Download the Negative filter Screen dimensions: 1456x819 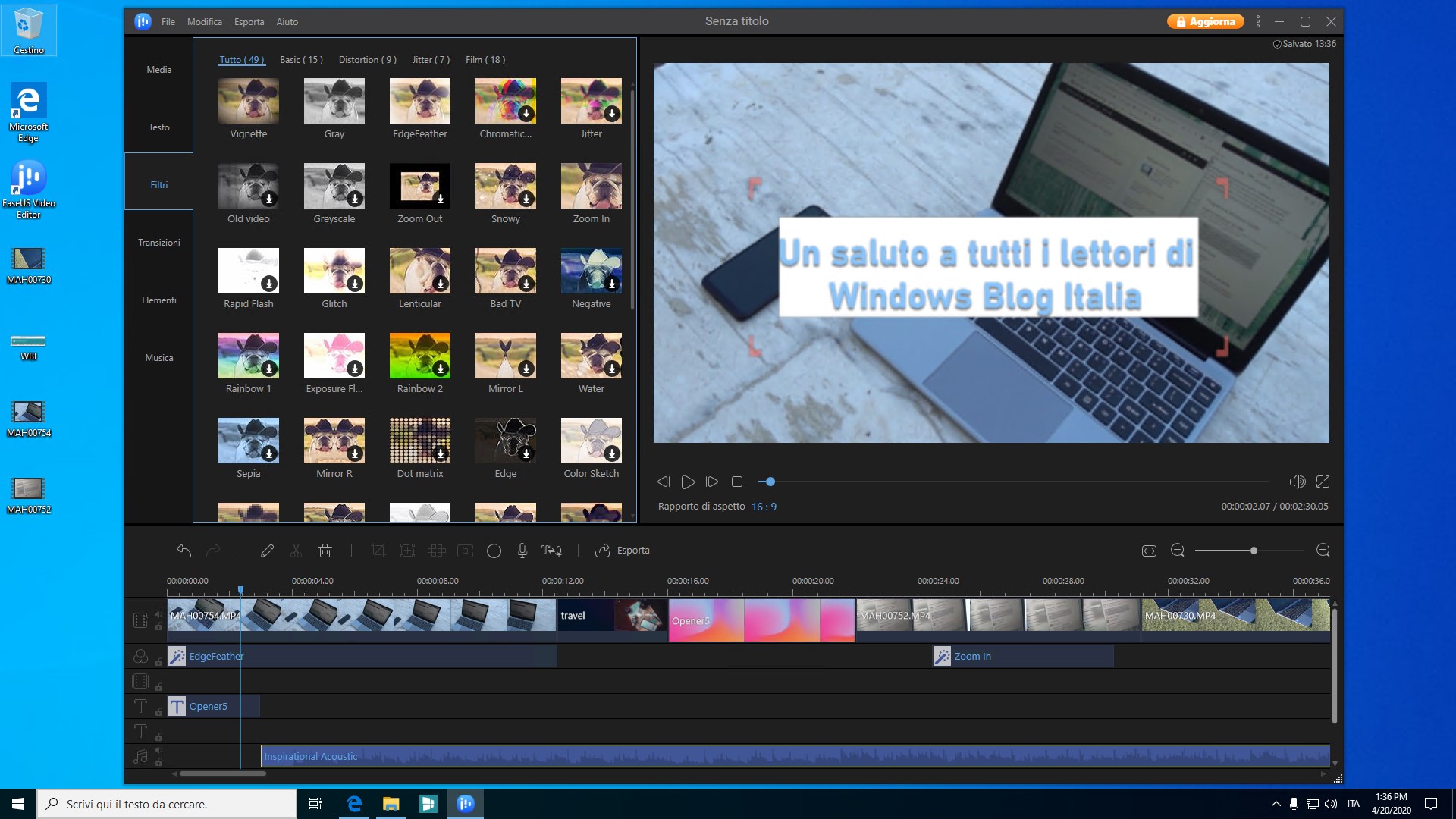(612, 284)
